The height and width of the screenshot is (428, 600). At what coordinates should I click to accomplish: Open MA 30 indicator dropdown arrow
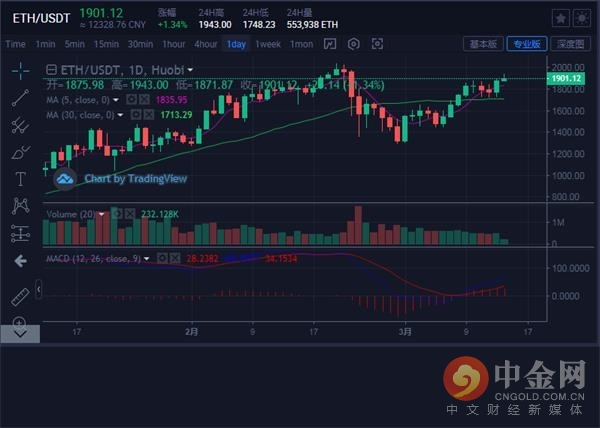pyautogui.click(x=121, y=115)
